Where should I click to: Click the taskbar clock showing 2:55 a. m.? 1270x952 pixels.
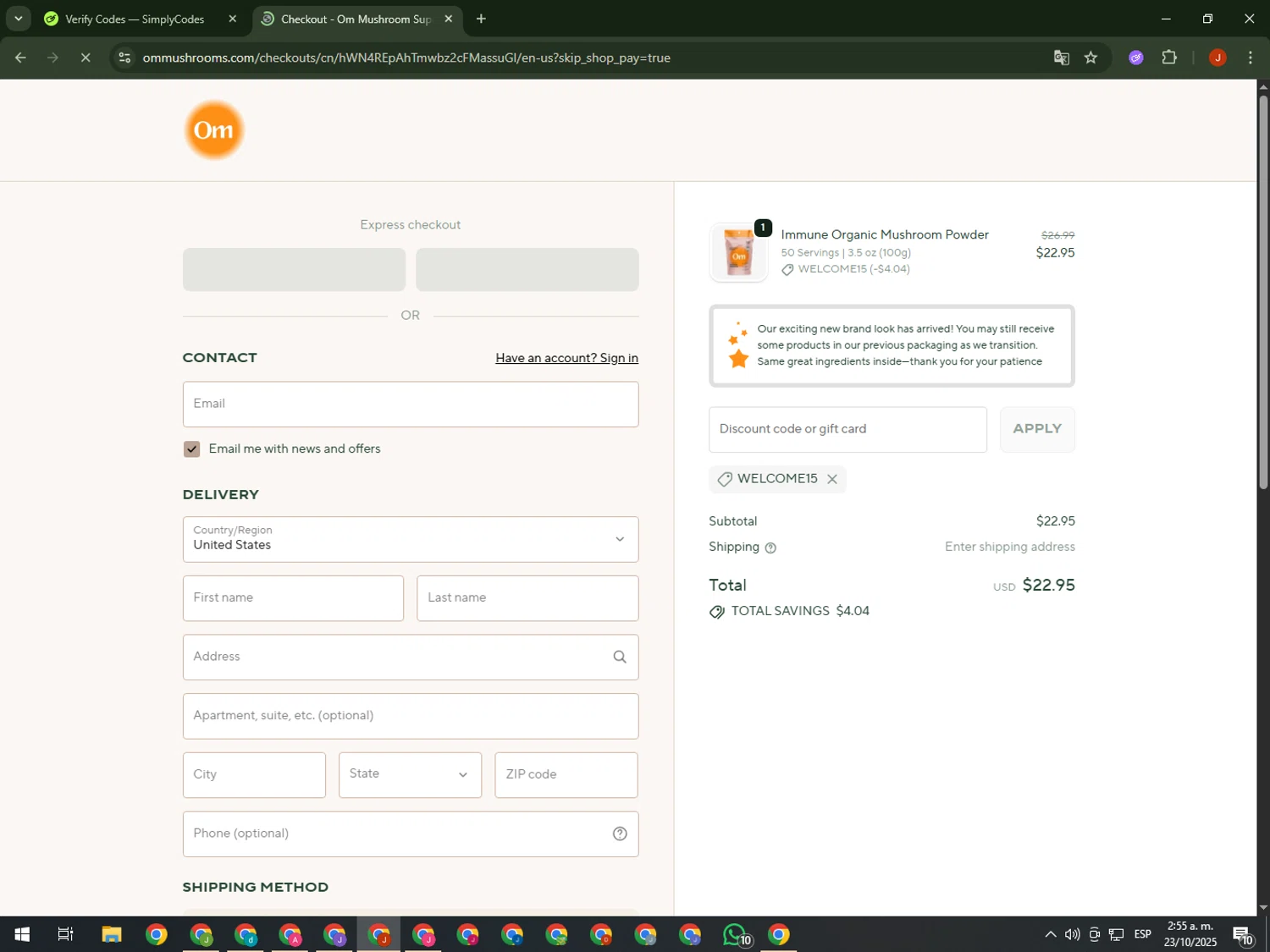[x=1190, y=934]
